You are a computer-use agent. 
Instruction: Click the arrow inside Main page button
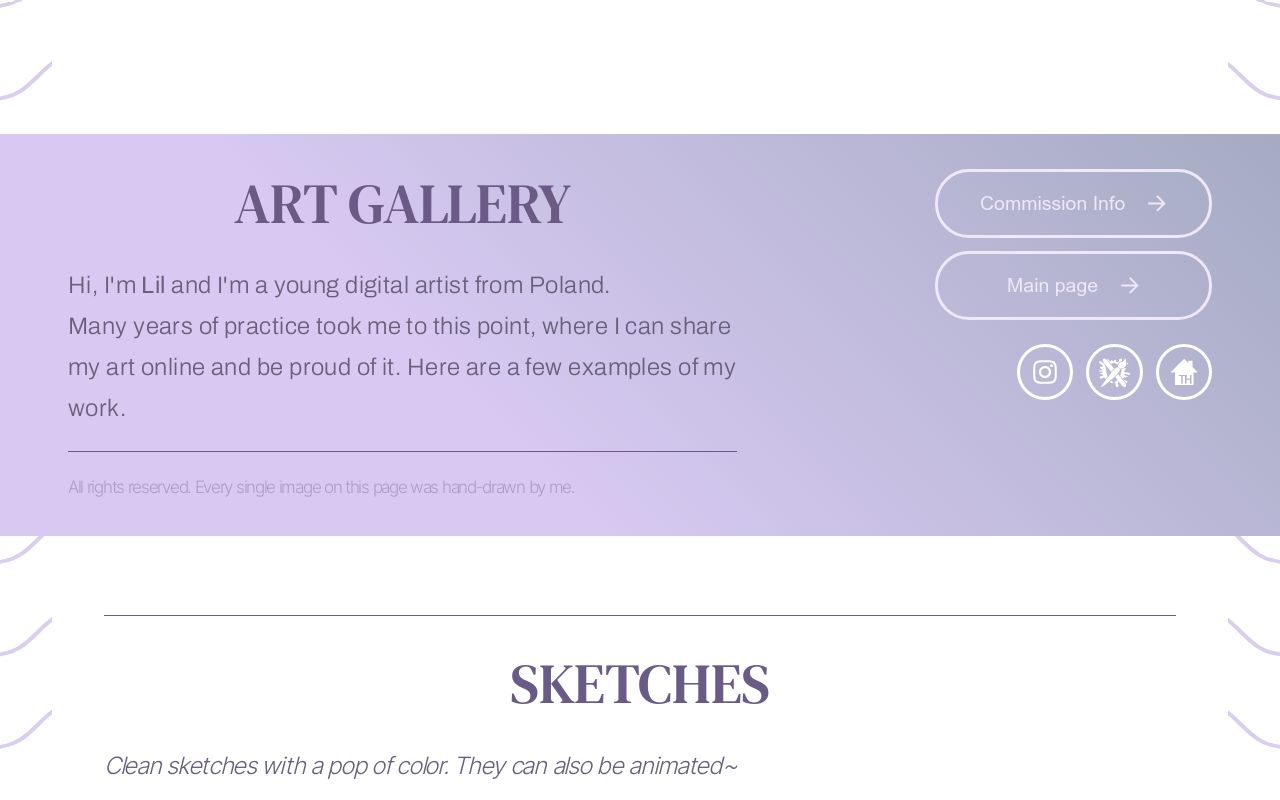1130,285
